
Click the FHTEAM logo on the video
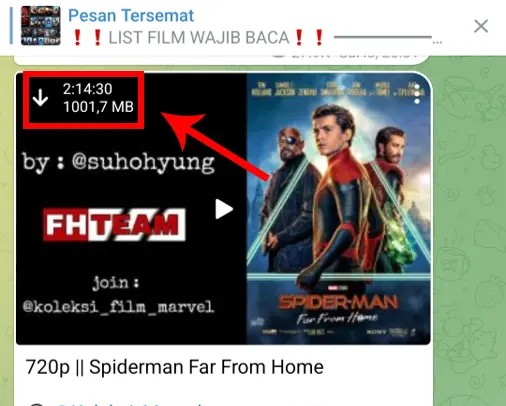tap(114, 224)
